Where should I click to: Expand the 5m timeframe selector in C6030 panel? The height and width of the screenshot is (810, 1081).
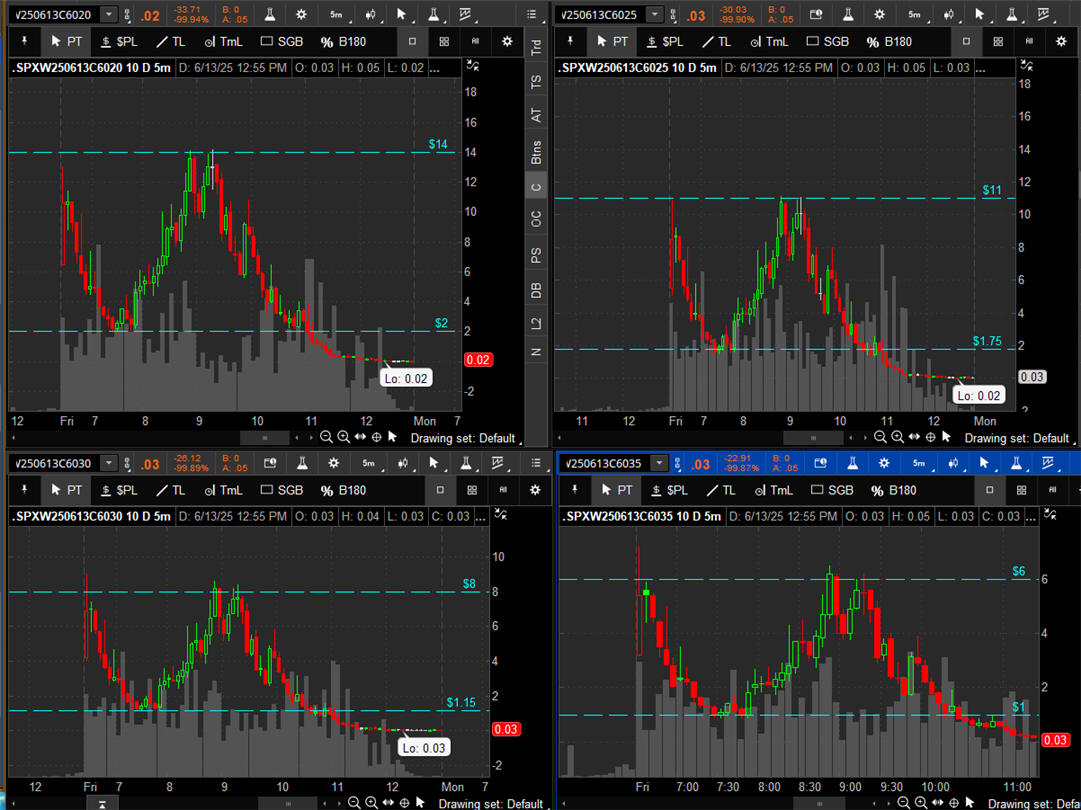(x=368, y=463)
